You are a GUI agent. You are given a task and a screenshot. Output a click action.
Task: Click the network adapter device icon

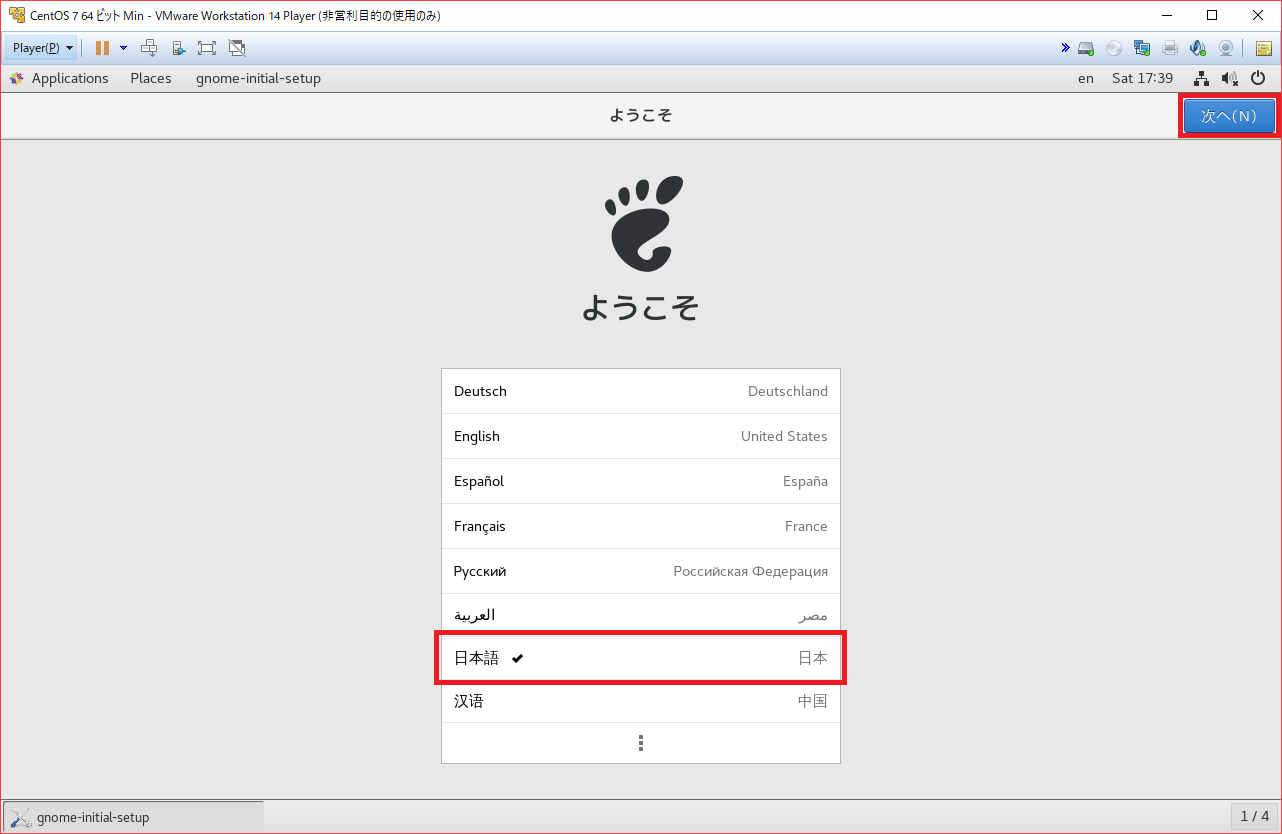pyautogui.click(x=1142, y=48)
